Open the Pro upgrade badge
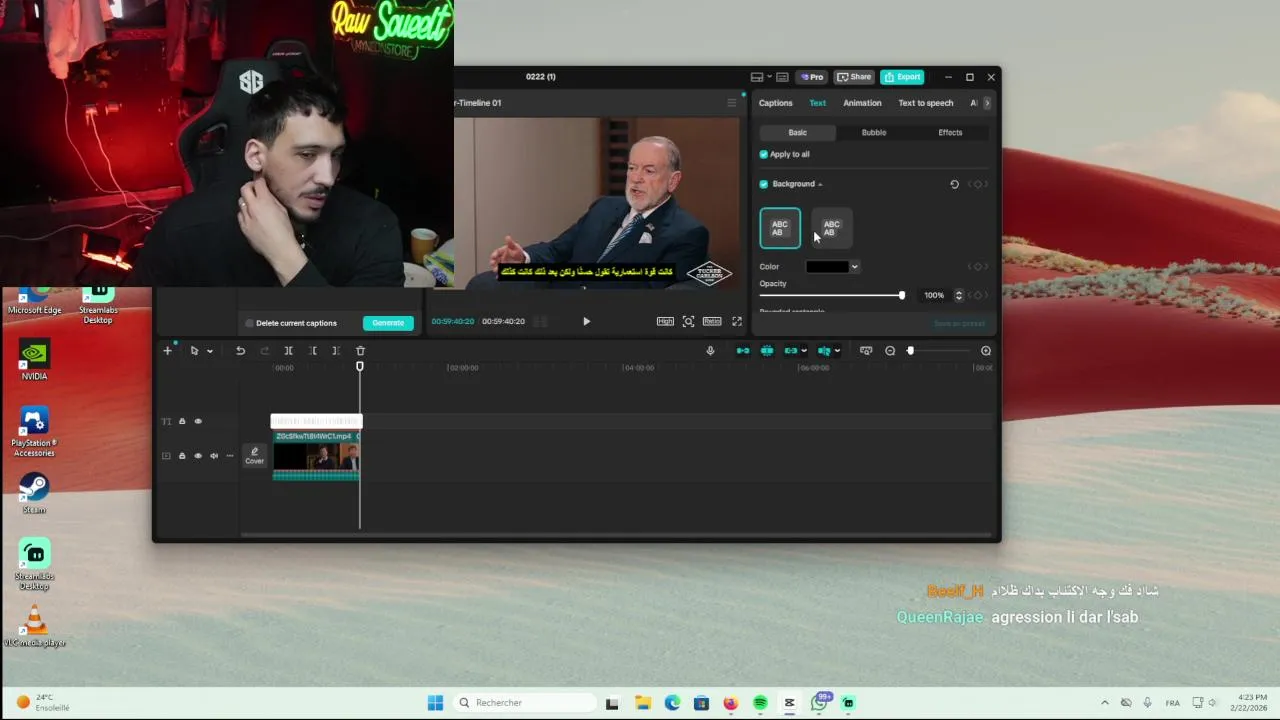Viewport: 1280px width, 720px height. (x=812, y=77)
